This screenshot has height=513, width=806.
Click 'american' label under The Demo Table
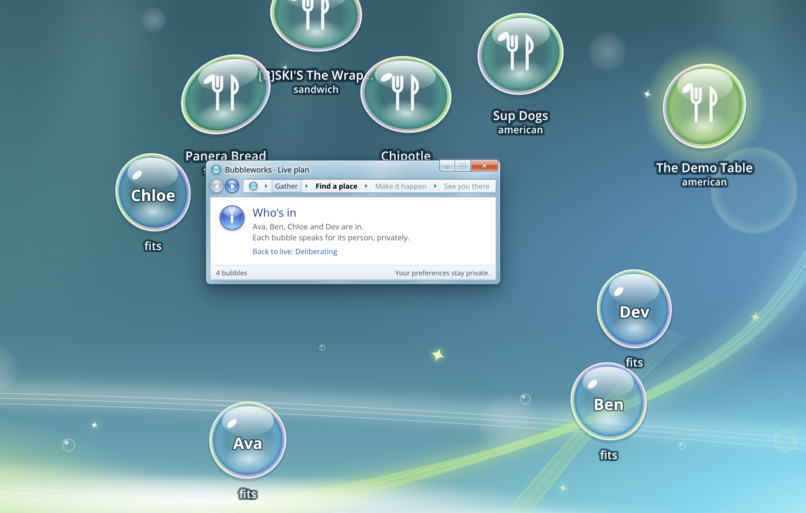point(704,182)
